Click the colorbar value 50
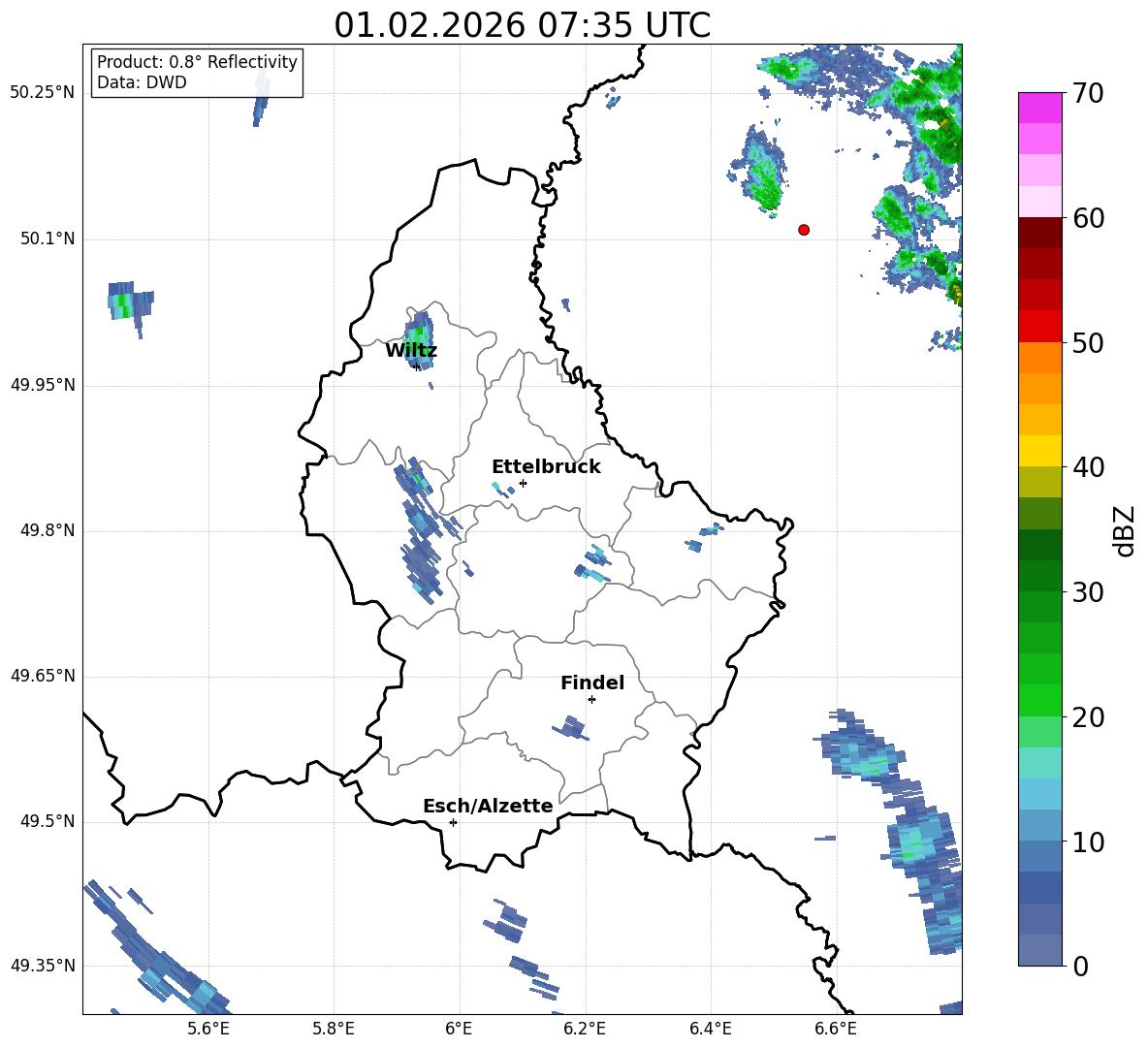The image size is (1148, 1048). (x=1088, y=342)
